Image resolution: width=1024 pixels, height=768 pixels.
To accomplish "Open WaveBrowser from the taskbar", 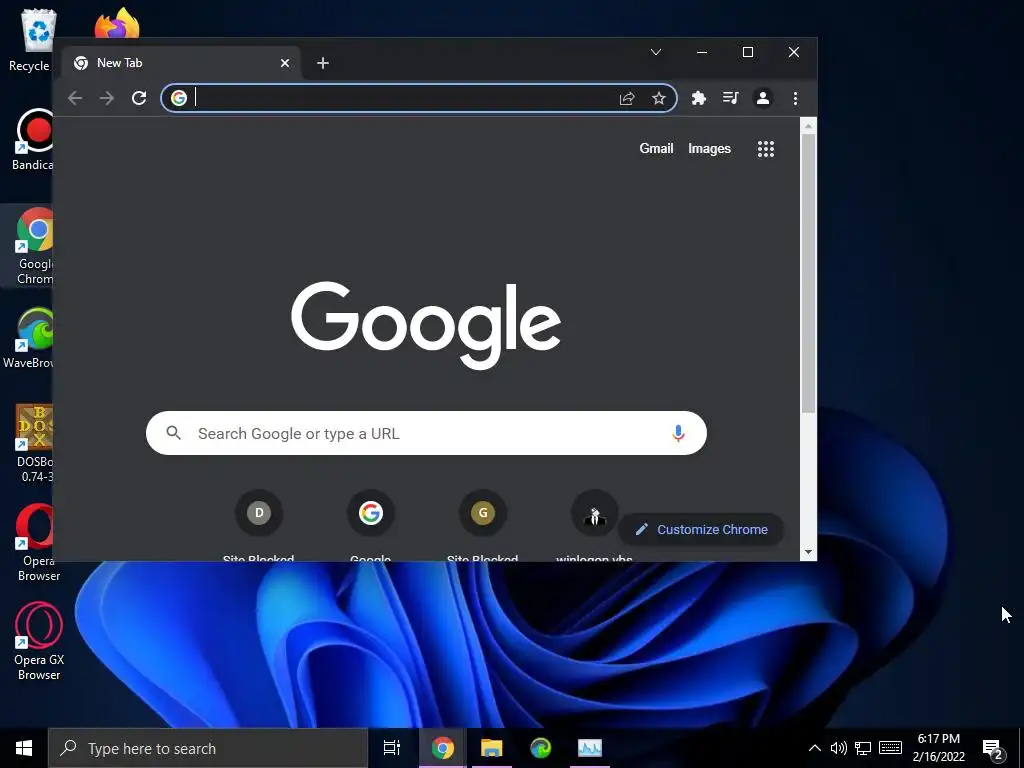I will tap(541, 748).
